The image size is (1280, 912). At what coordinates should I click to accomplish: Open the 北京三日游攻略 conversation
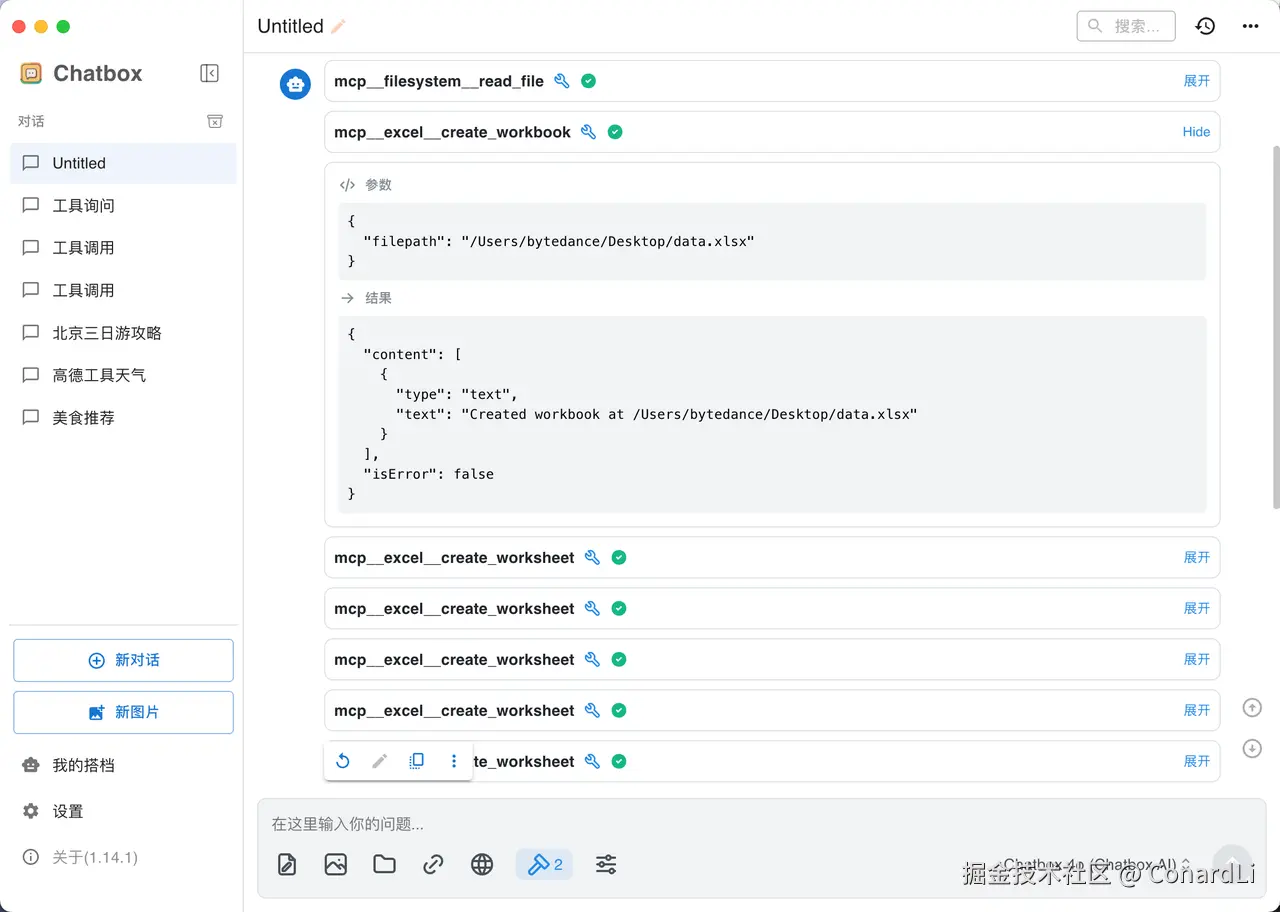click(x=123, y=333)
